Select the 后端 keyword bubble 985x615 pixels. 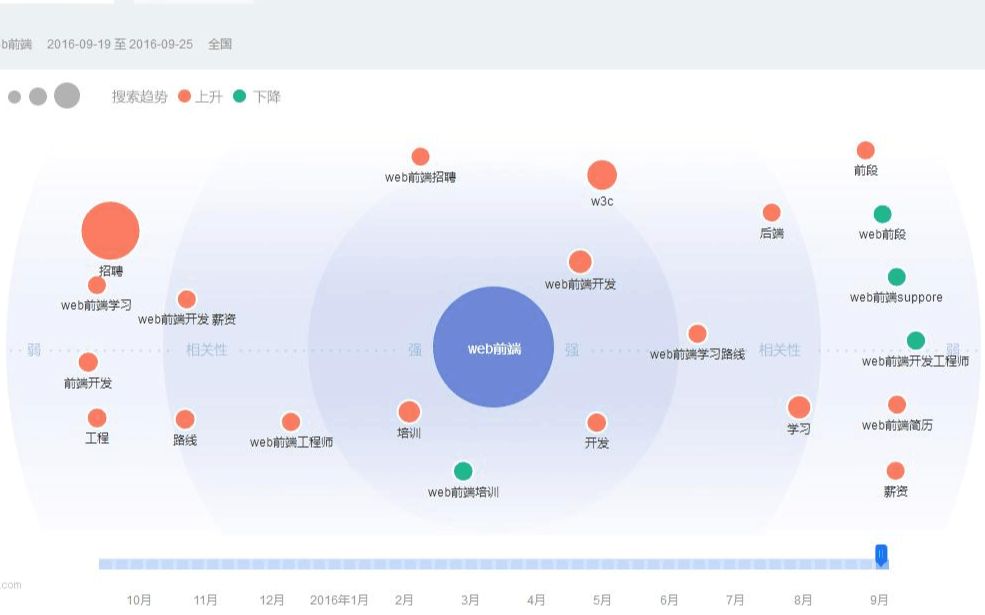[771, 213]
